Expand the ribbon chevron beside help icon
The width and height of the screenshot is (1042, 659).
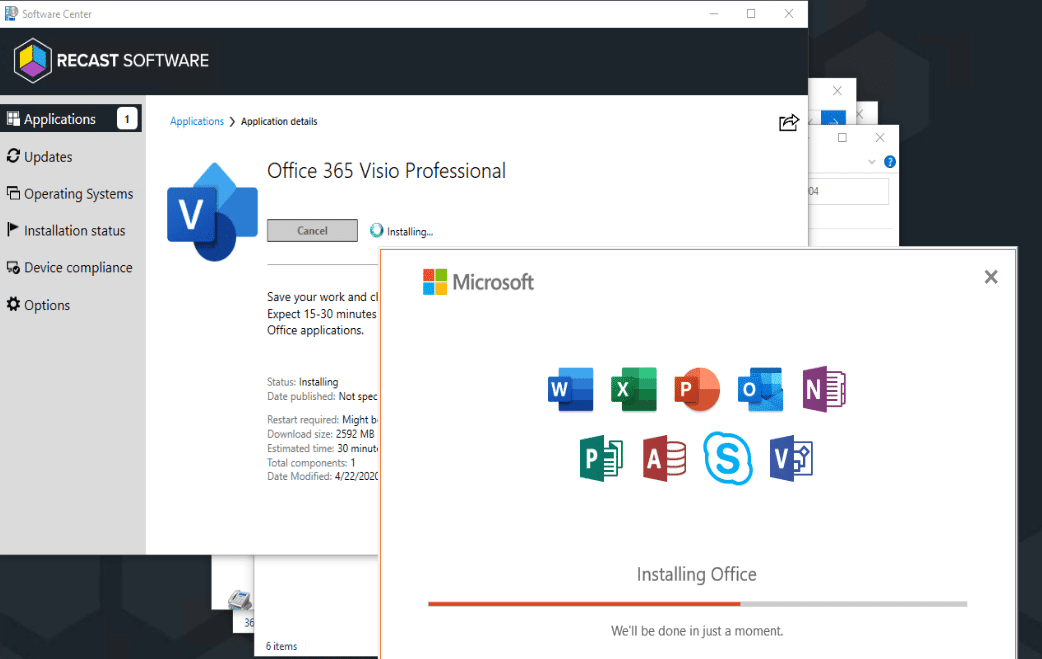click(x=872, y=162)
